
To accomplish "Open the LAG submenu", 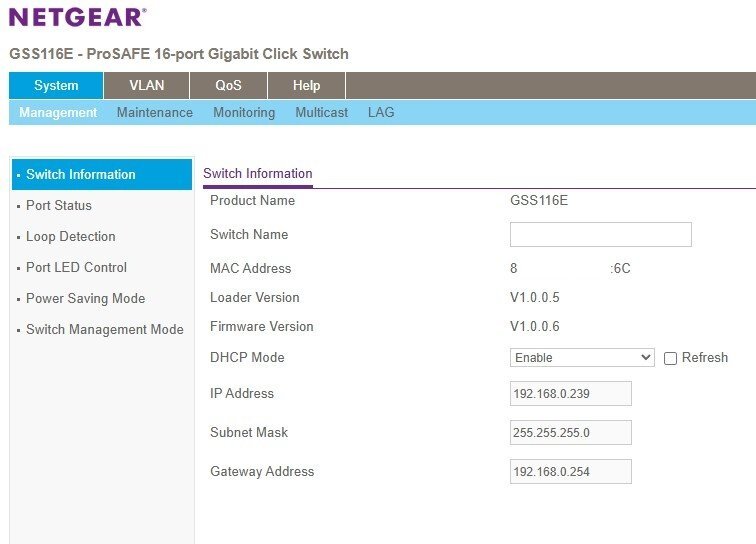I will click(x=381, y=112).
